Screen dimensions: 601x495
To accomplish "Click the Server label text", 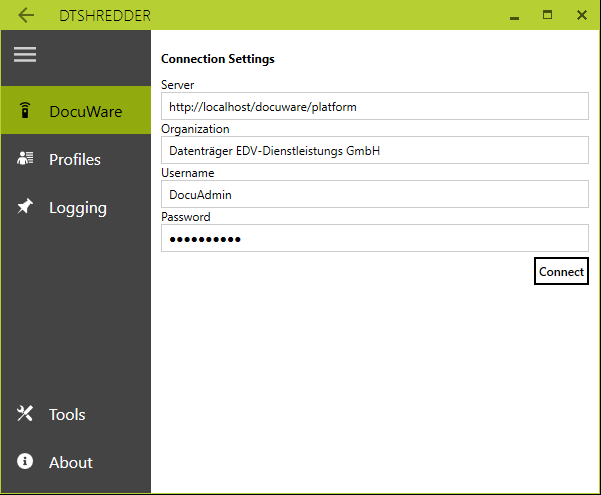I will (x=177, y=85).
